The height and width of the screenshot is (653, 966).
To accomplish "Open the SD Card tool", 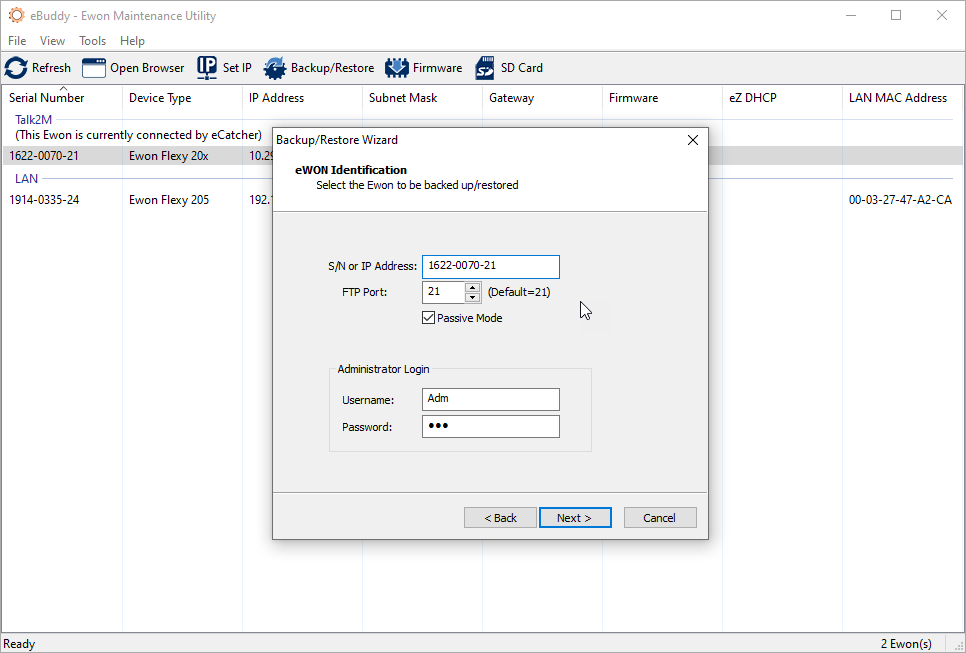I will tap(485, 68).
